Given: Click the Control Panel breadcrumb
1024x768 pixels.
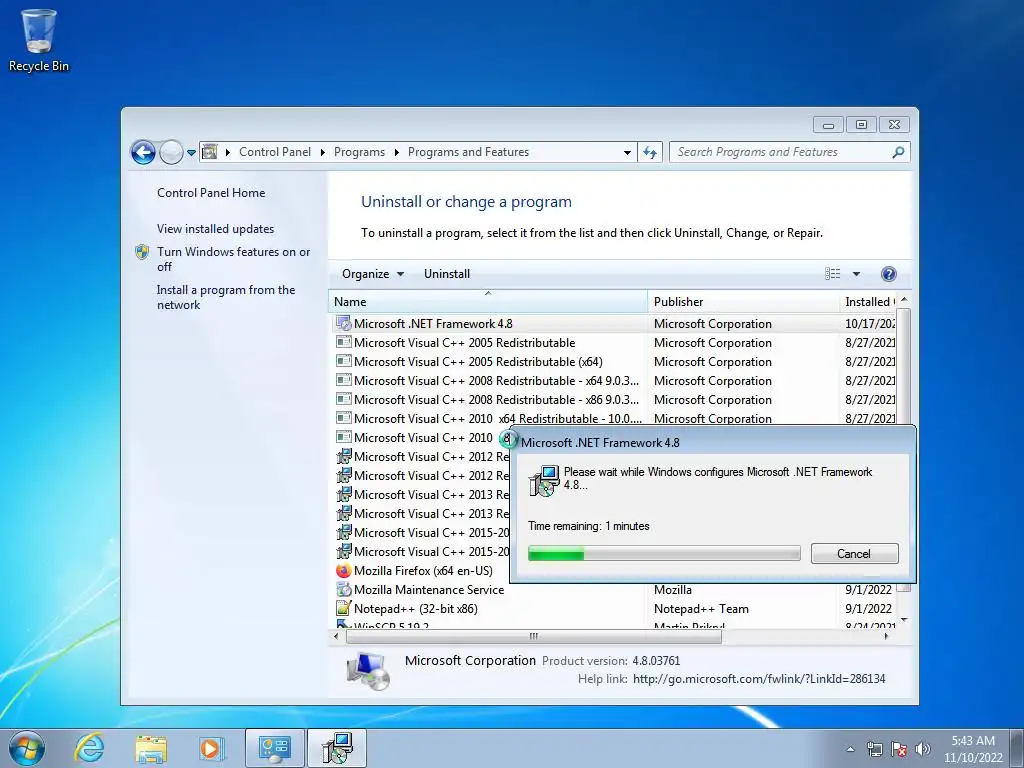Looking at the screenshot, I should pyautogui.click(x=274, y=152).
